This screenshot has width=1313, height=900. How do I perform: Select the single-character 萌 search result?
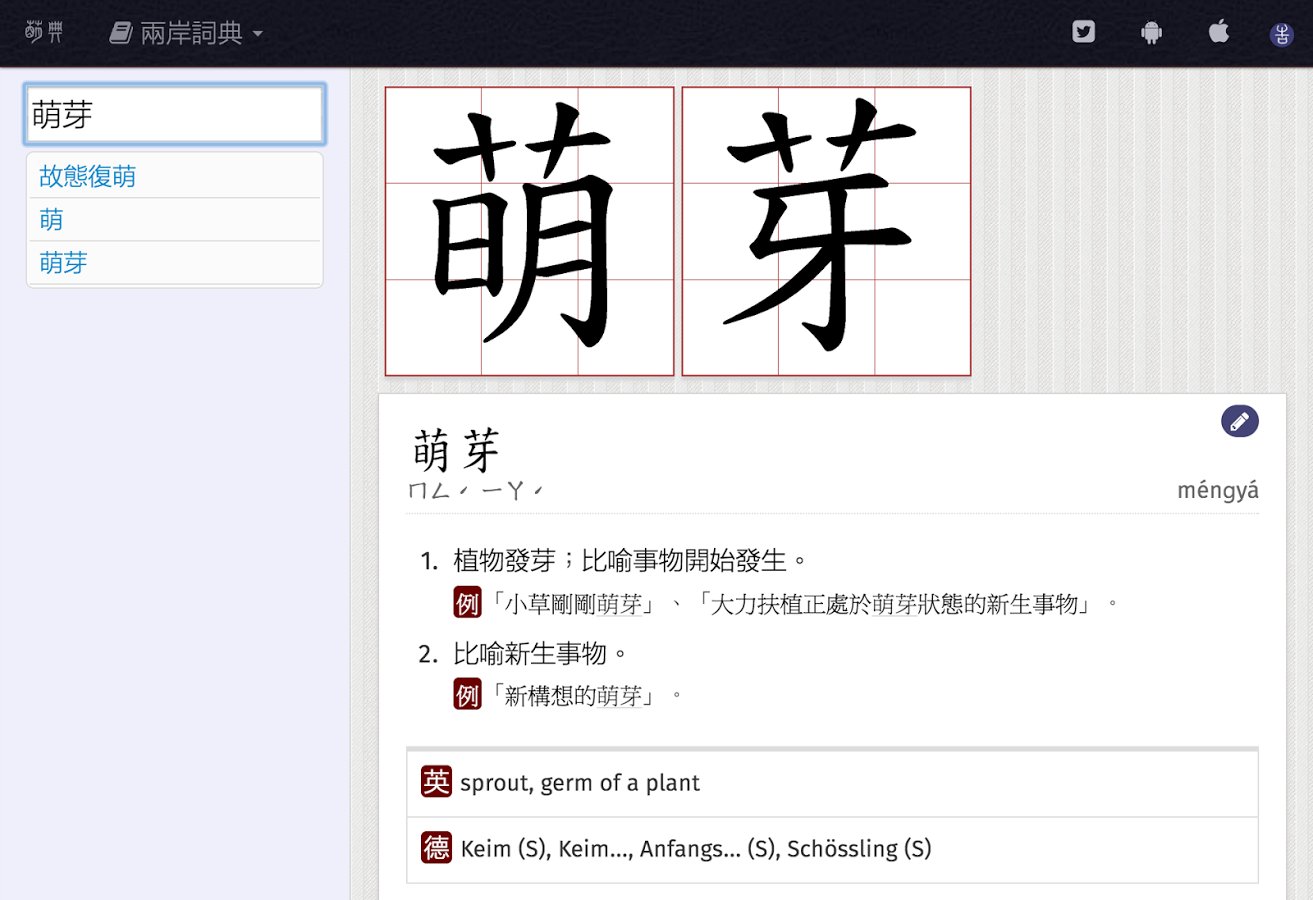(x=175, y=220)
